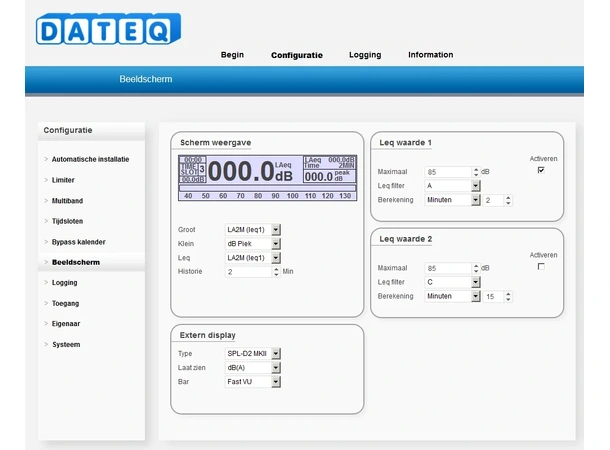The image size is (610, 450).
Task: Expand the Laat zien dropdown
Action: tap(252, 367)
